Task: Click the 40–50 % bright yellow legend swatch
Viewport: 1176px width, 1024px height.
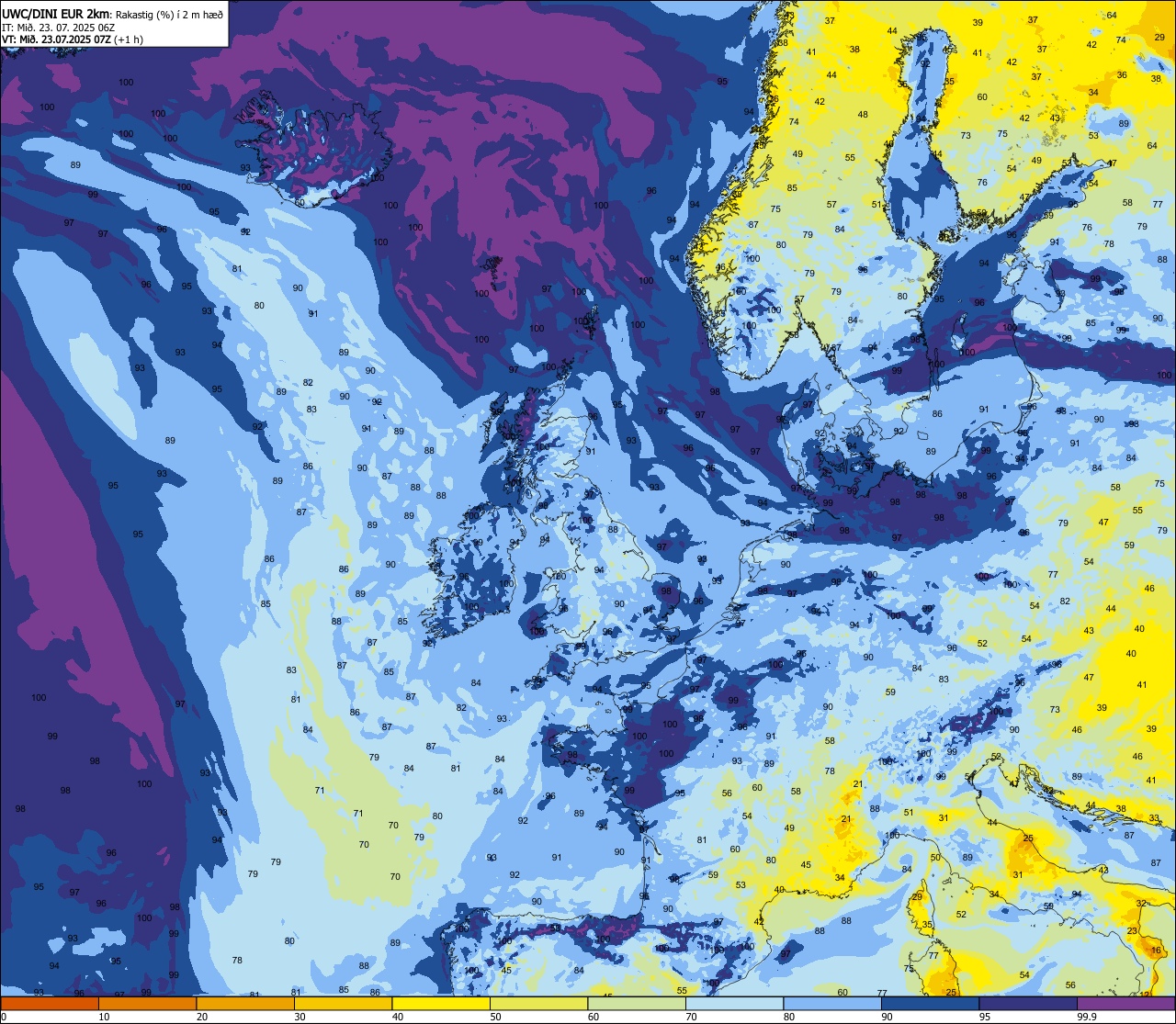Action: click(x=441, y=1004)
